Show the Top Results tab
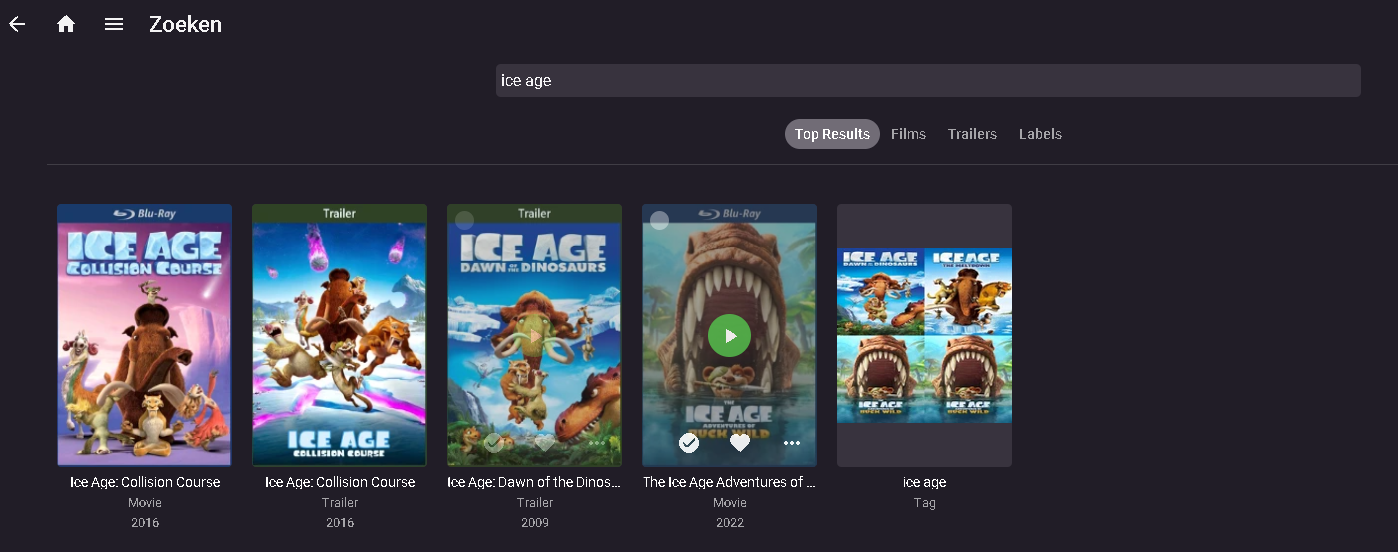This screenshot has height=552, width=1398. 832,134
